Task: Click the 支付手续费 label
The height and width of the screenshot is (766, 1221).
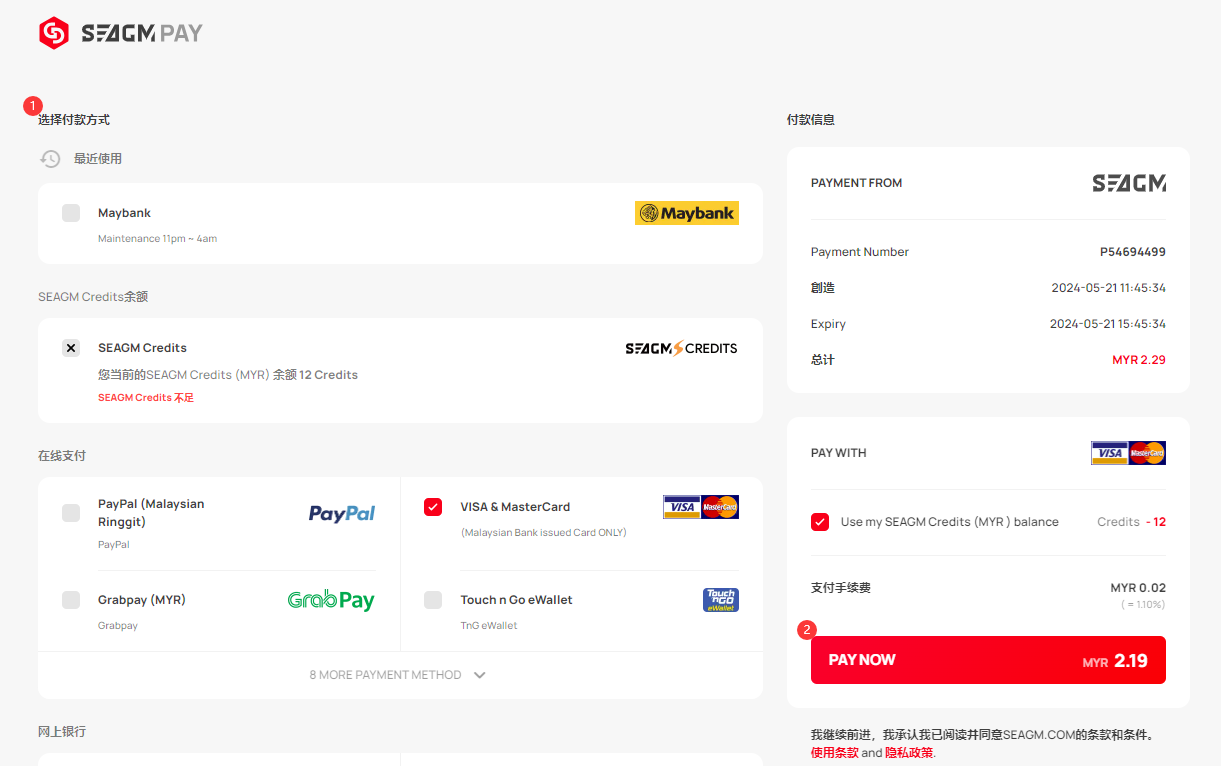Action: [x=841, y=588]
